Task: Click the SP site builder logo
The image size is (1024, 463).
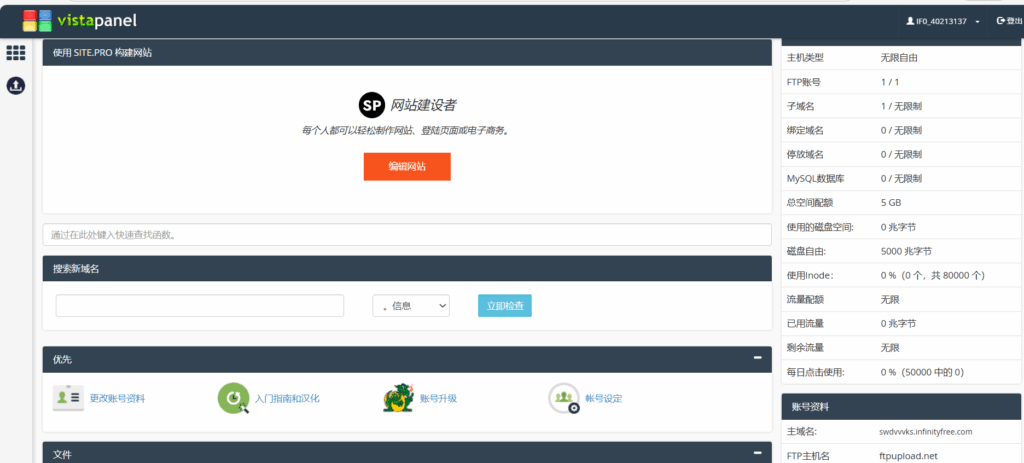Action: [371, 105]
